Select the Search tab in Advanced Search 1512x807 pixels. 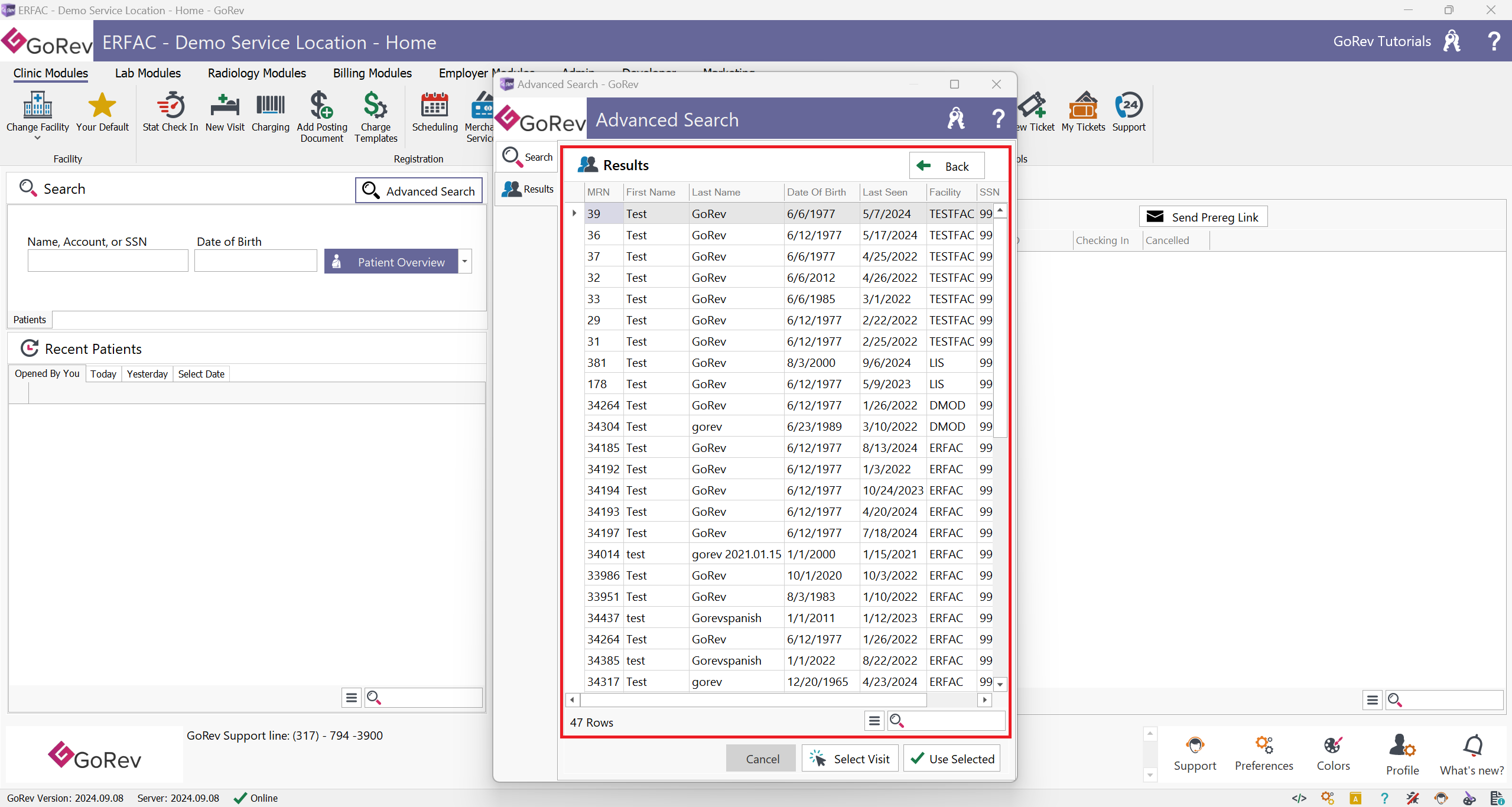(527, 157)
